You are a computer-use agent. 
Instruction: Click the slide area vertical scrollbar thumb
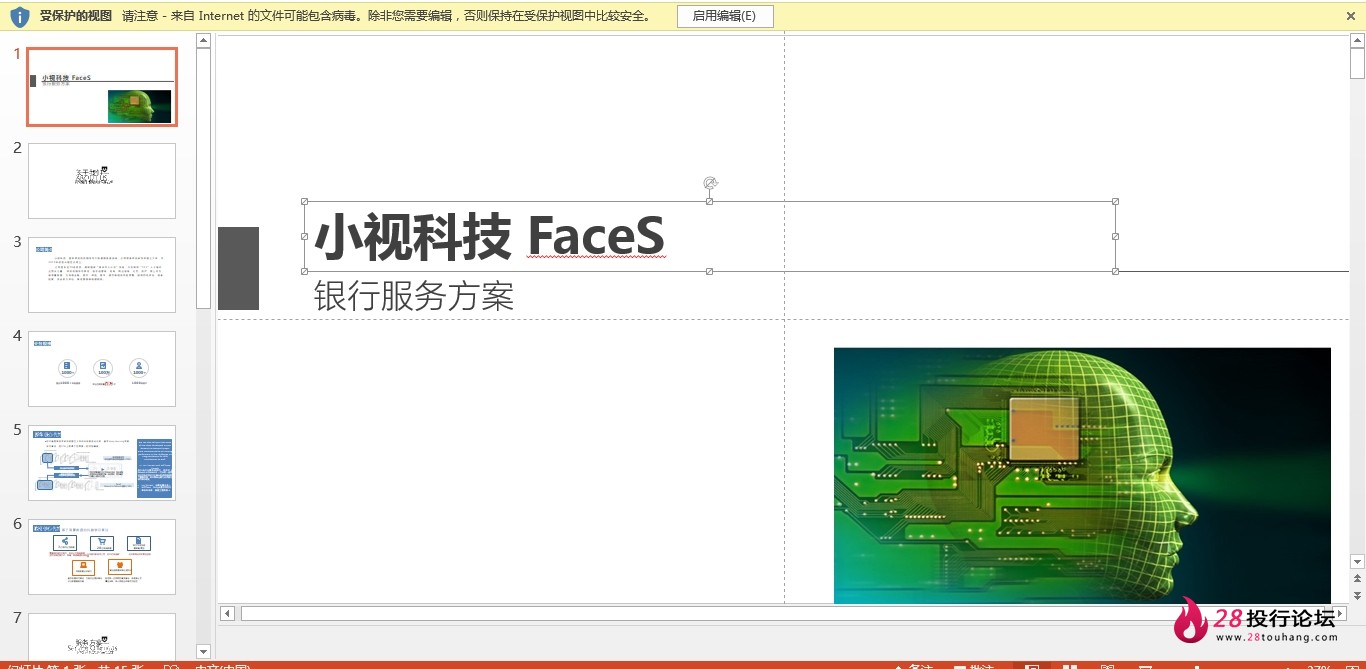[x=1357, y=63]
